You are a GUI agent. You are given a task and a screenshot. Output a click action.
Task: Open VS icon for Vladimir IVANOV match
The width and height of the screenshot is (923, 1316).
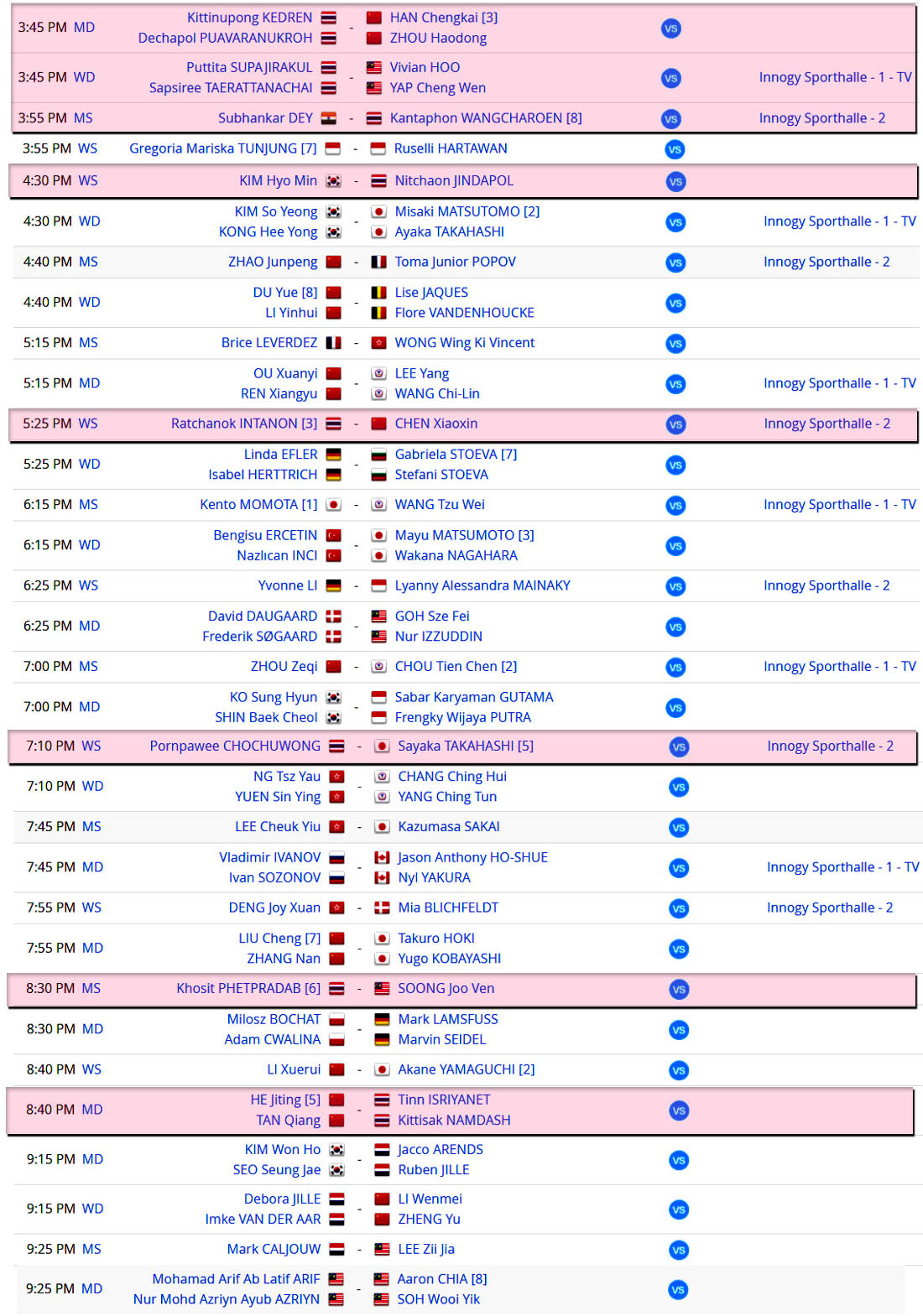pyautogui.click(x=679, y=868)
